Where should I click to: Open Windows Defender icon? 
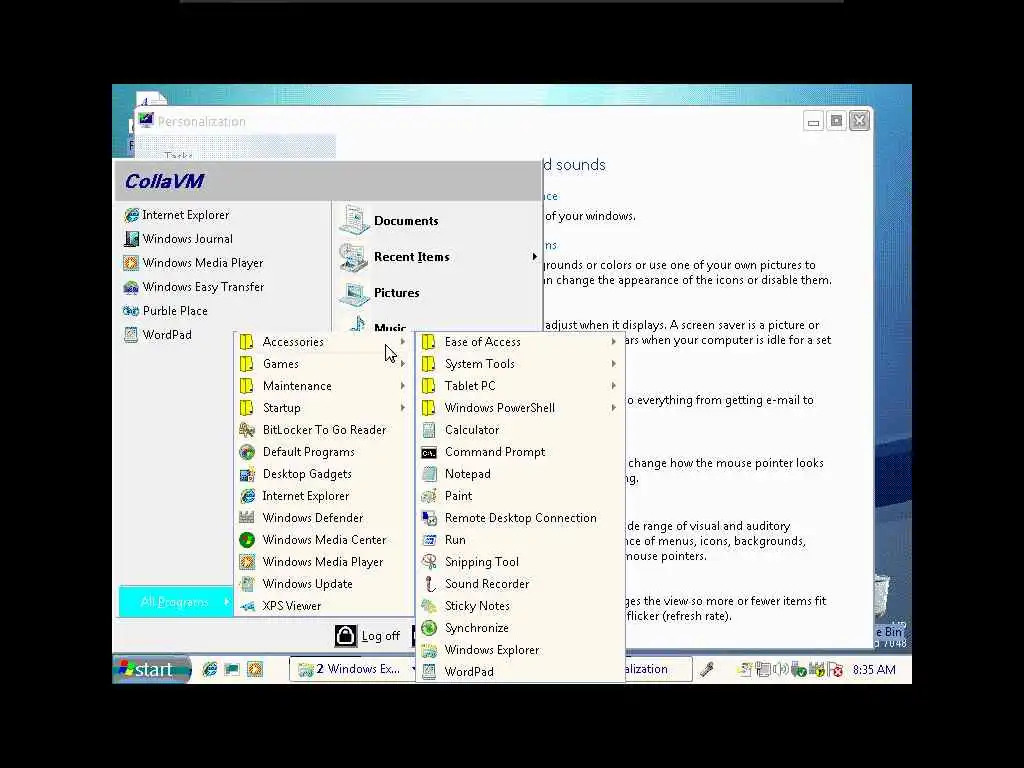pyautogui.click(x=247, y=518)
